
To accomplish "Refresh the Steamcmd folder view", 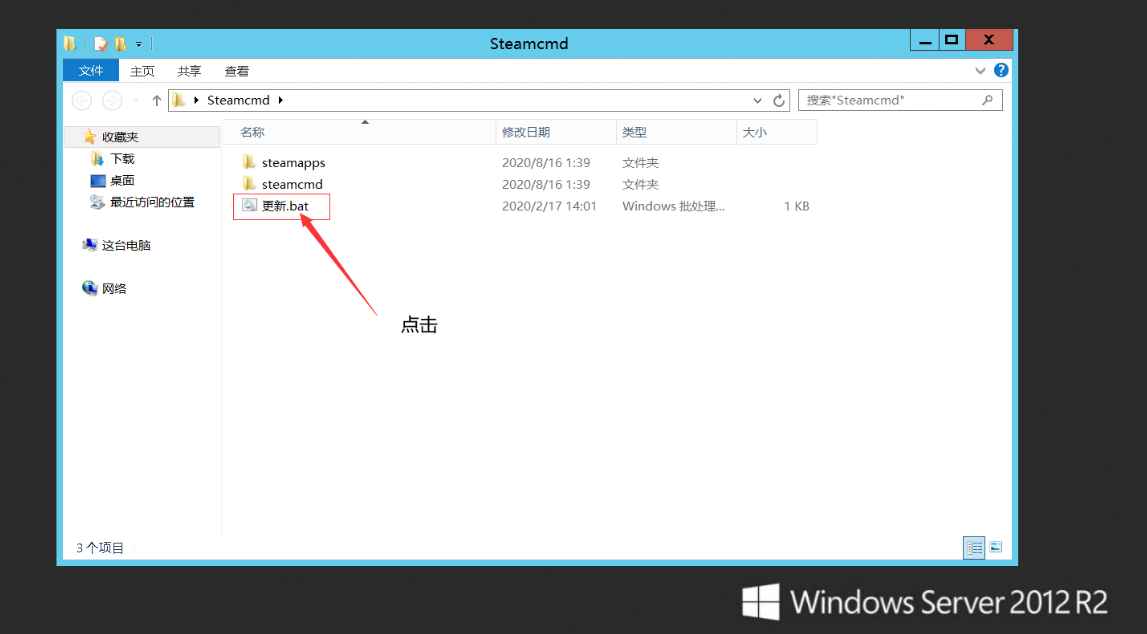I will [x=779, y=100].
